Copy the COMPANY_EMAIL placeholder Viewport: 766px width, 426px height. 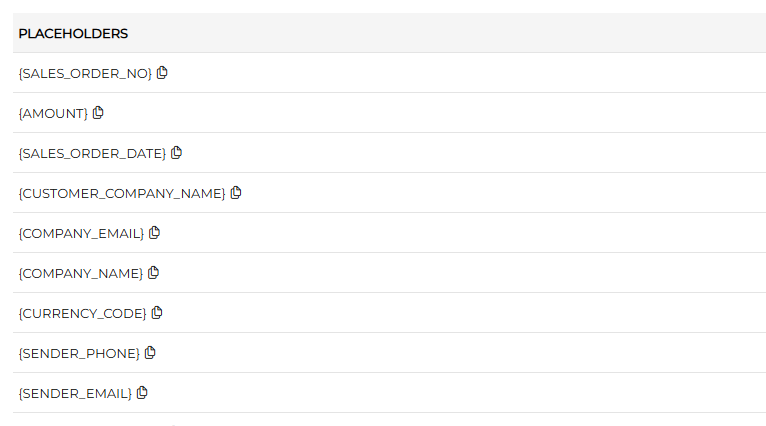click(154, 233)
